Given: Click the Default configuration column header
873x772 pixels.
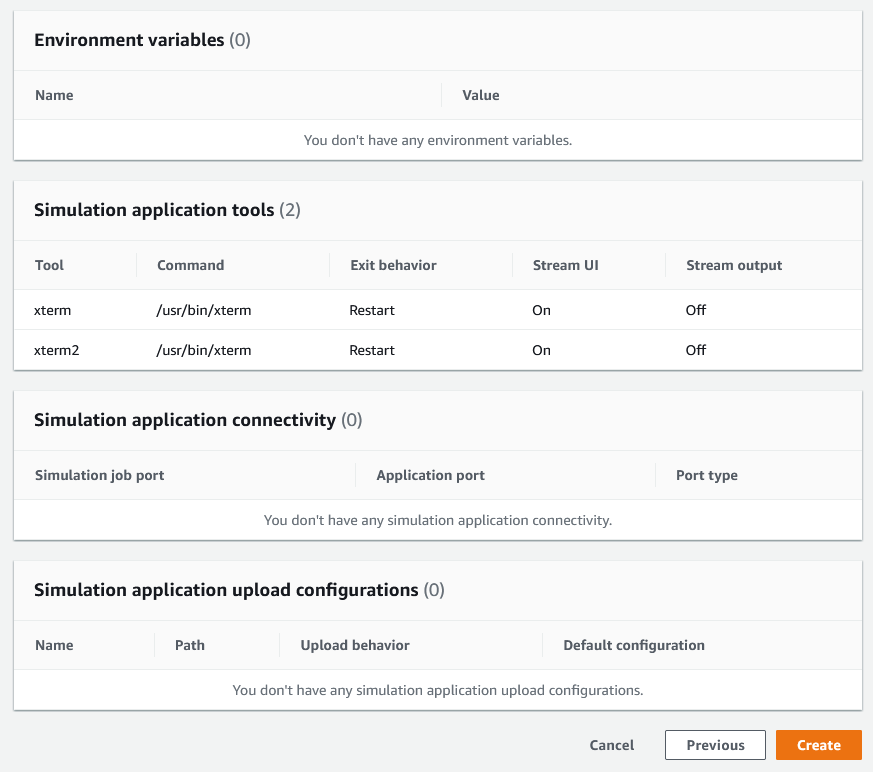Looking at the screenshot, I should tap(633, 645).
